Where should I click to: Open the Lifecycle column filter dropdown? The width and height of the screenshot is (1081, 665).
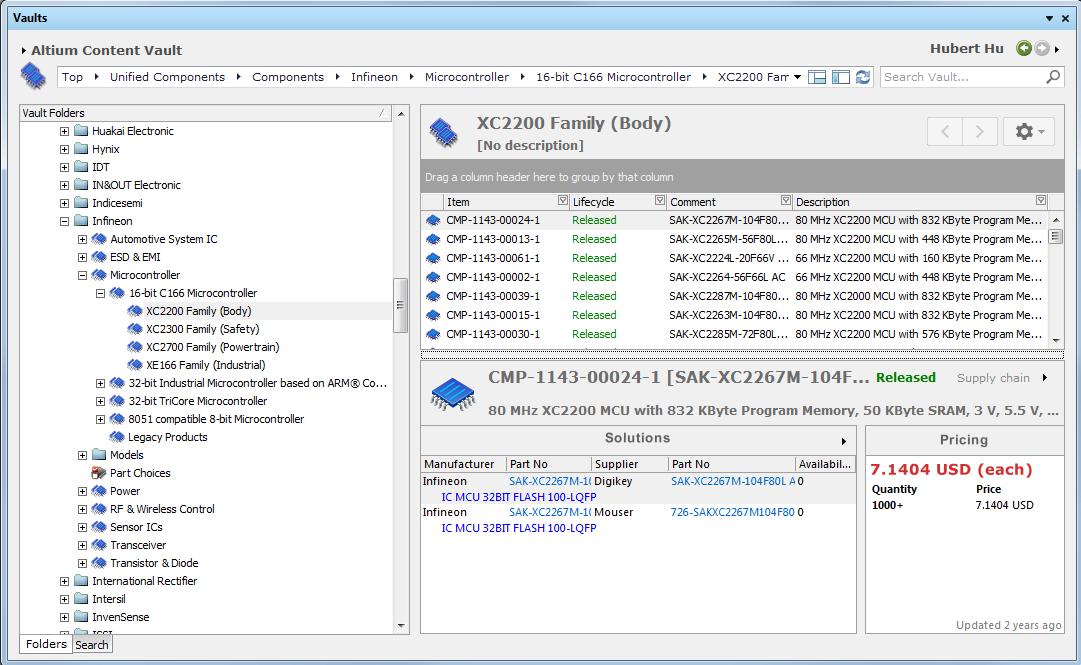[x=659, y=201]
